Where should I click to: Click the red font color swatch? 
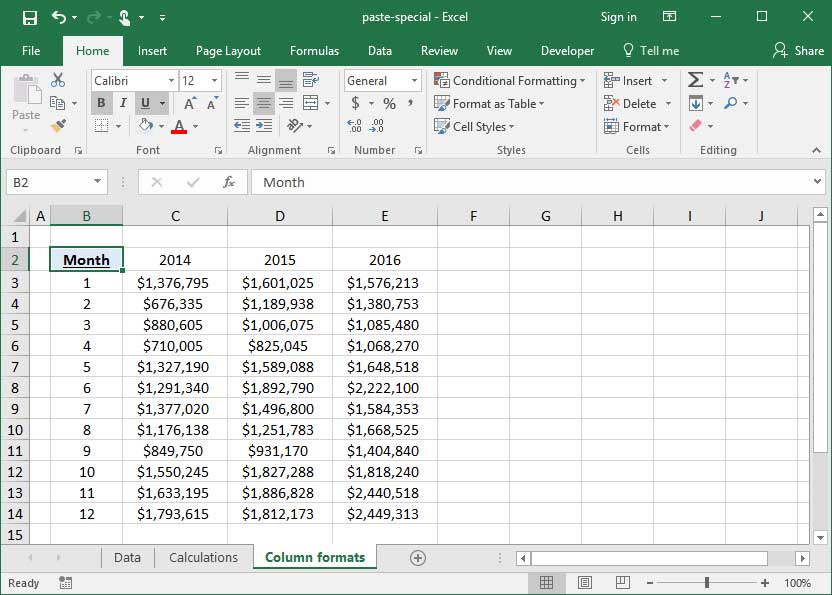coord(179,127)
